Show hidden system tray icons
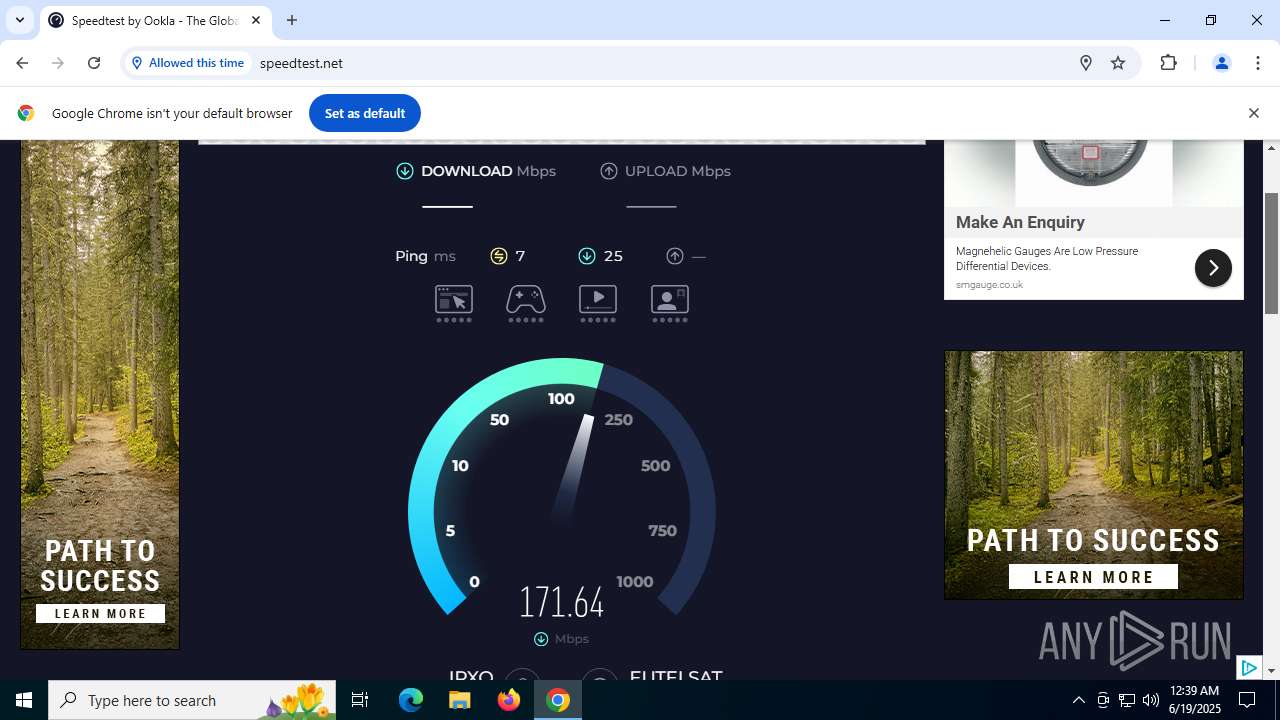 pos(1078,700)
